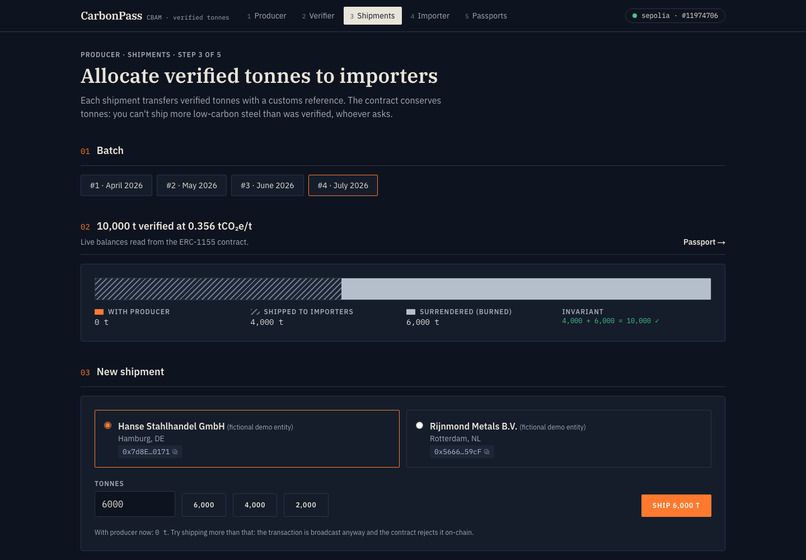Follow the Passport → link
Image resolution: width=806 pixels, height=560 pixels.
(704, 242)
